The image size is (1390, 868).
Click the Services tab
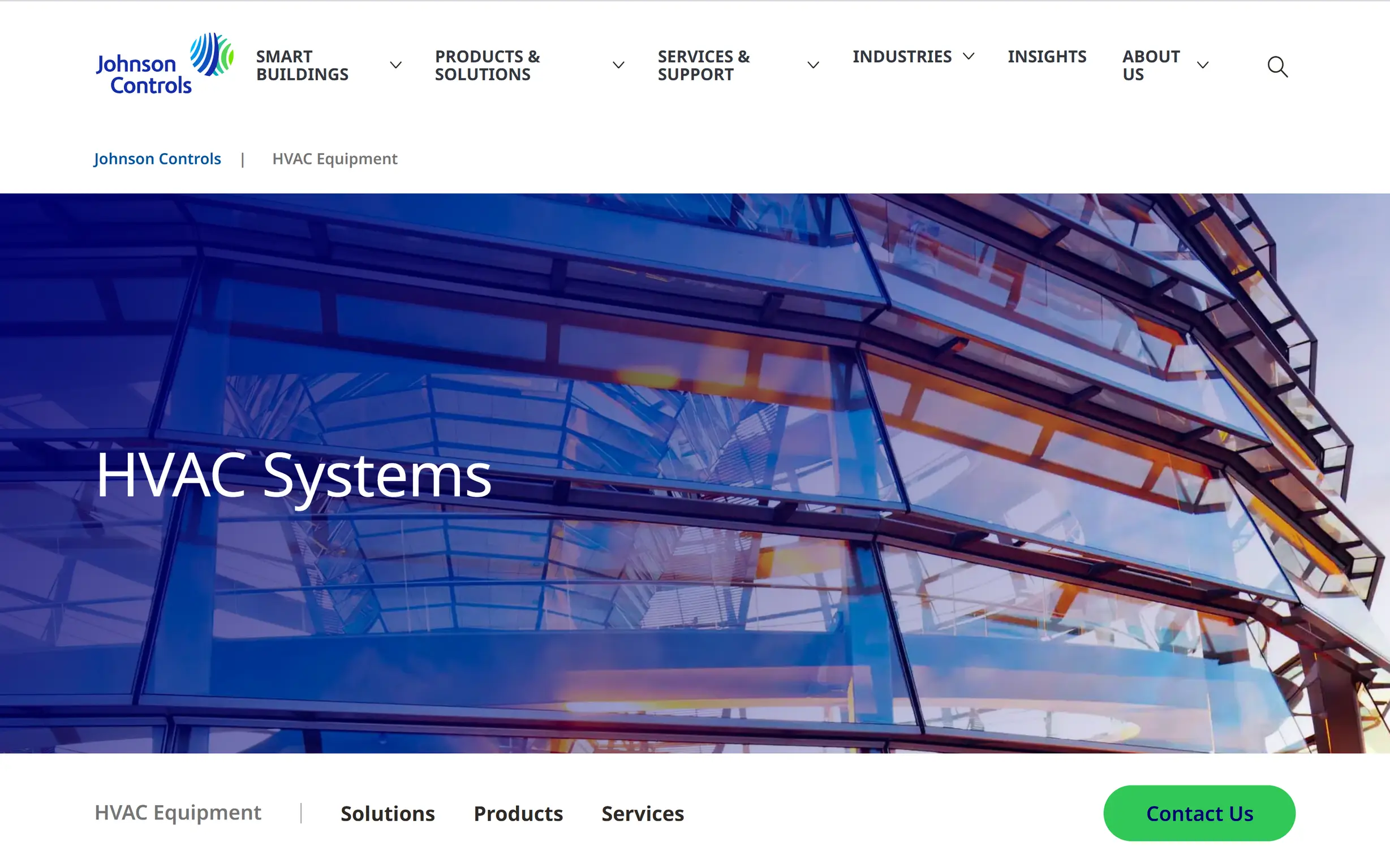point(641,812)
